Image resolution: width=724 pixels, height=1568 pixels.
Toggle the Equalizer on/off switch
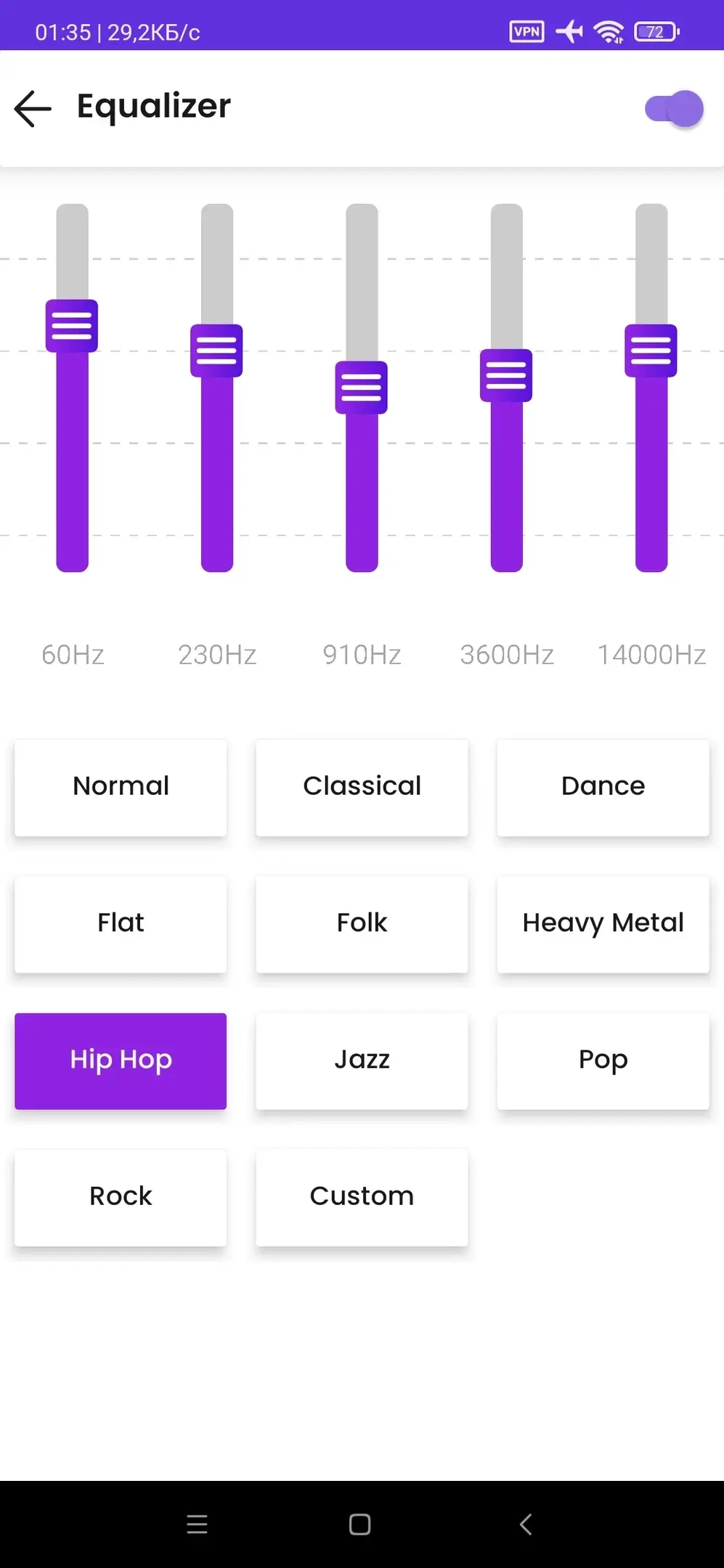click(674, 110)
